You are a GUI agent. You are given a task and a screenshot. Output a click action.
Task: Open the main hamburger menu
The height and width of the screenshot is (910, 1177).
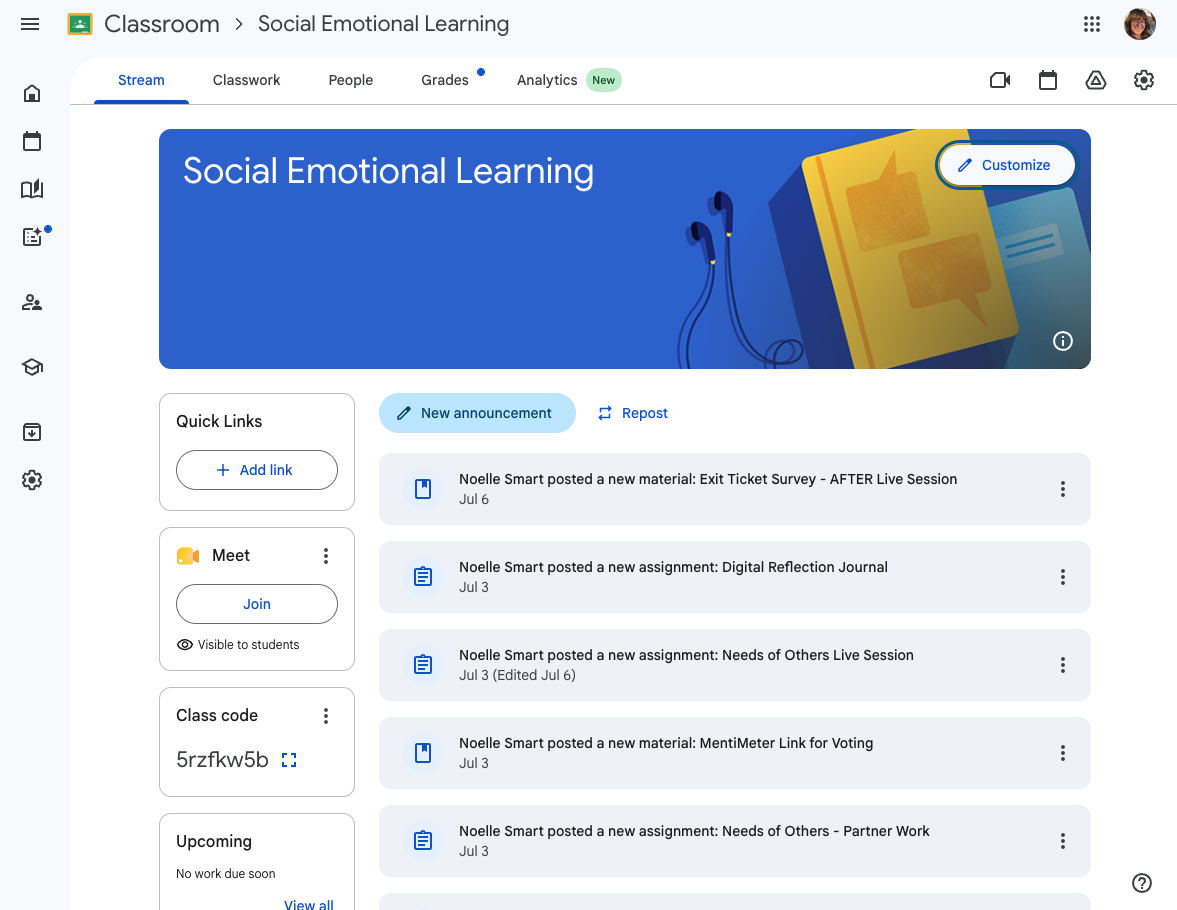(30, 24)
